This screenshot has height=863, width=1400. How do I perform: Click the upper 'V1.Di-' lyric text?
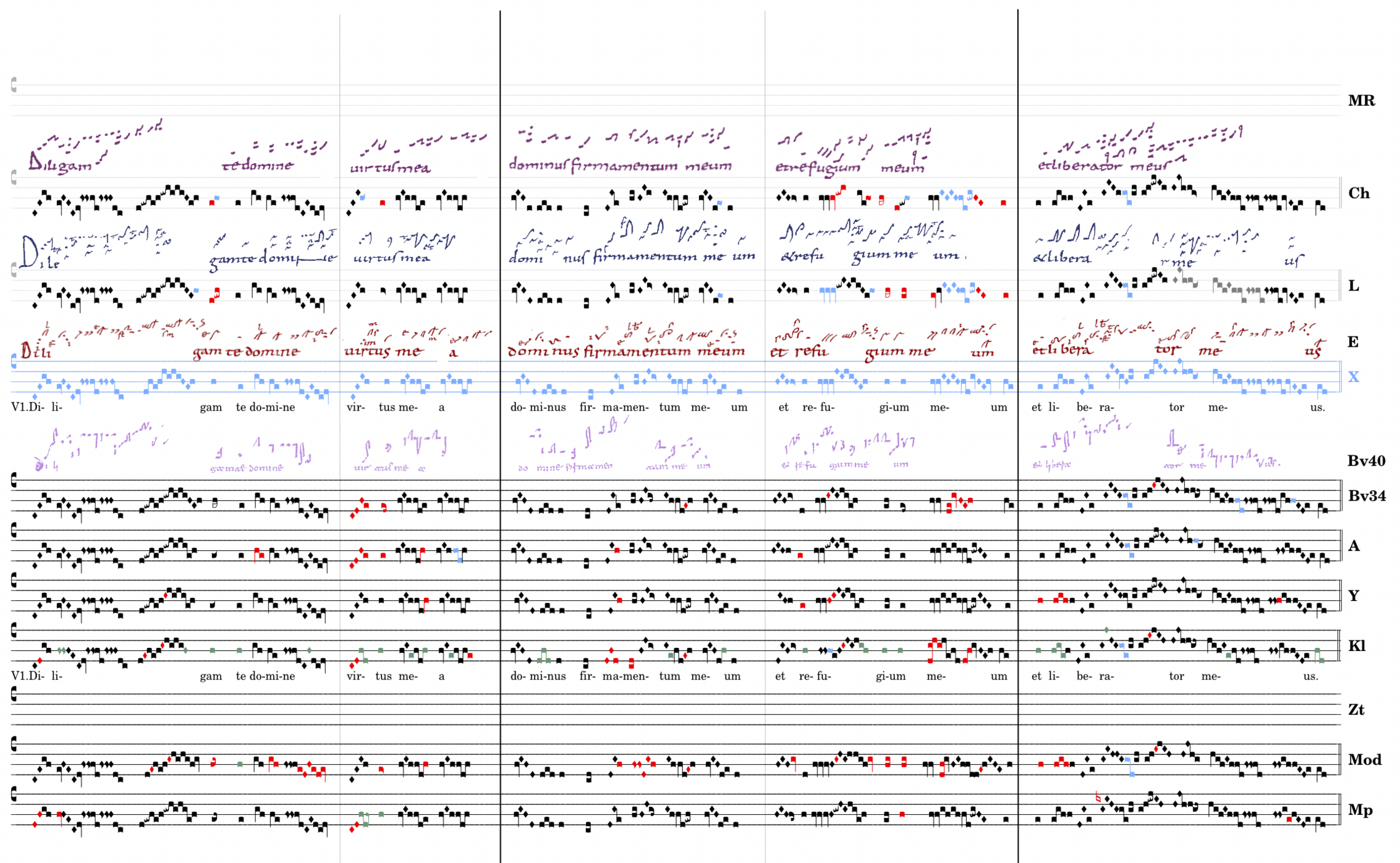click(27, 407)
